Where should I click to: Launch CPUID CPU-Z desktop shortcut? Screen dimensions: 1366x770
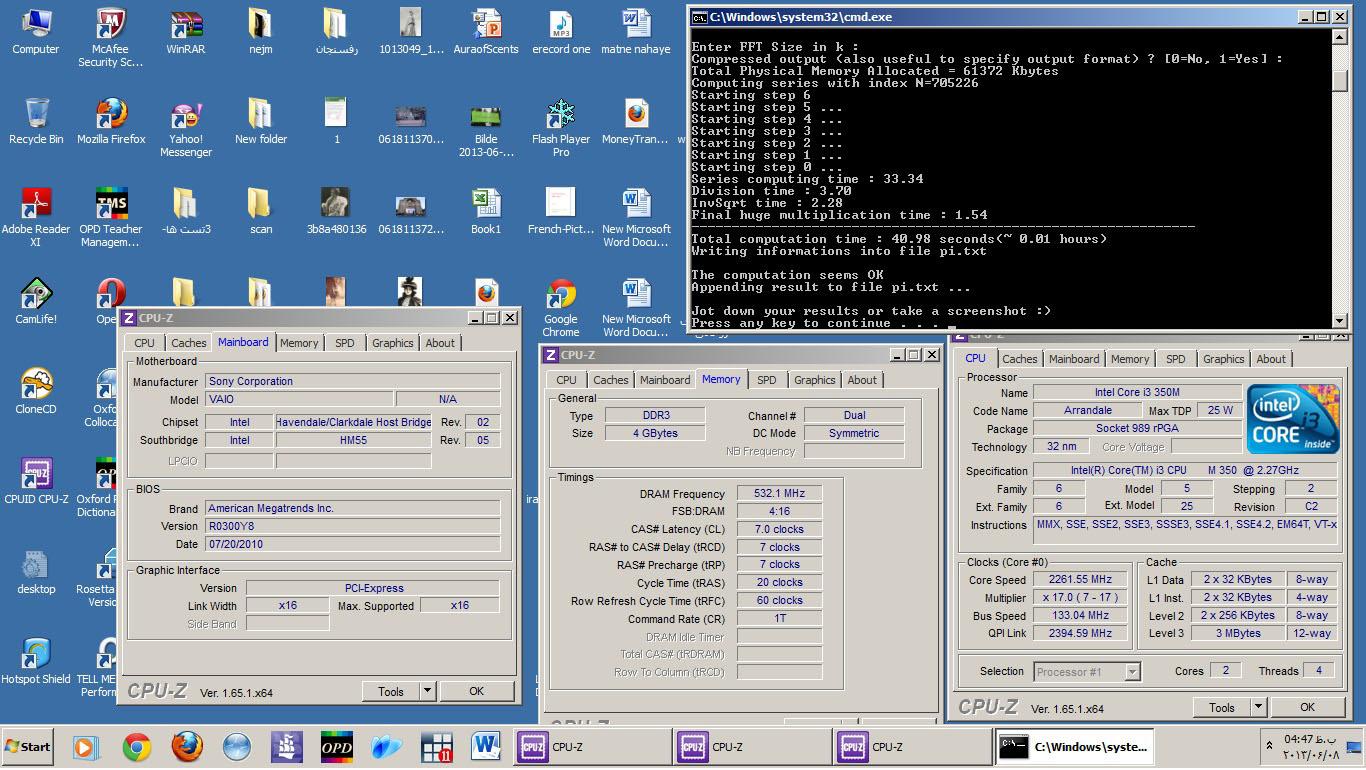click(36, 482)
